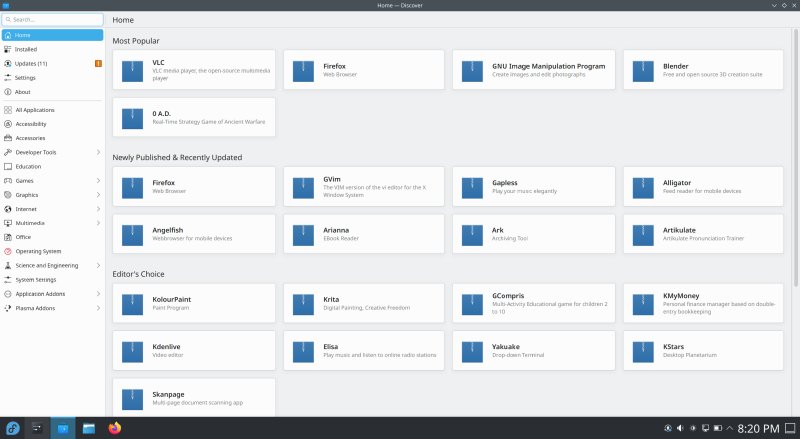
Task: Select the Accessibility category
Action: pyautogui.click(x=52, y=124)
